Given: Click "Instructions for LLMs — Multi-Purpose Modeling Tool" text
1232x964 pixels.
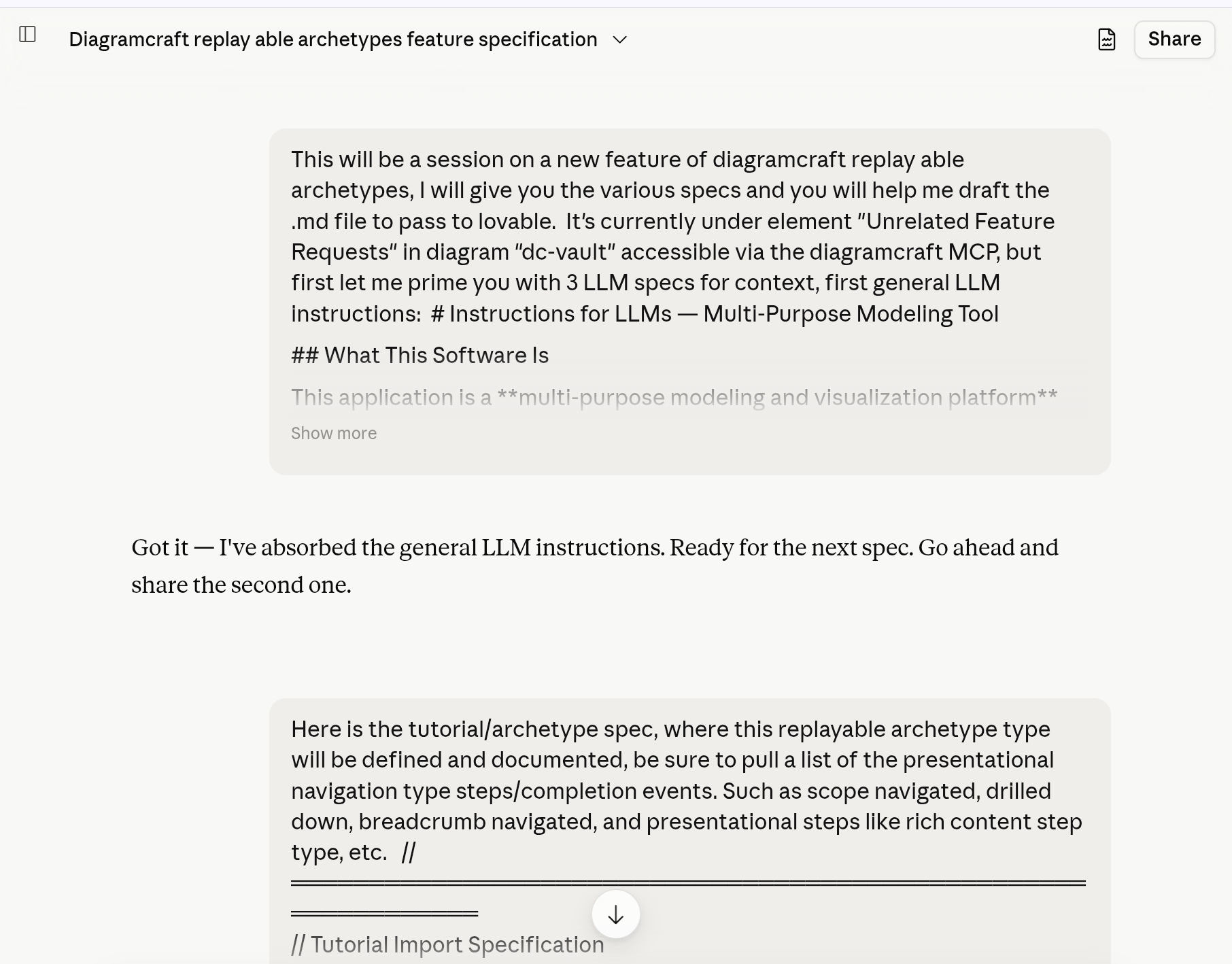Looking at the screenshot, I should click(723, 314).
